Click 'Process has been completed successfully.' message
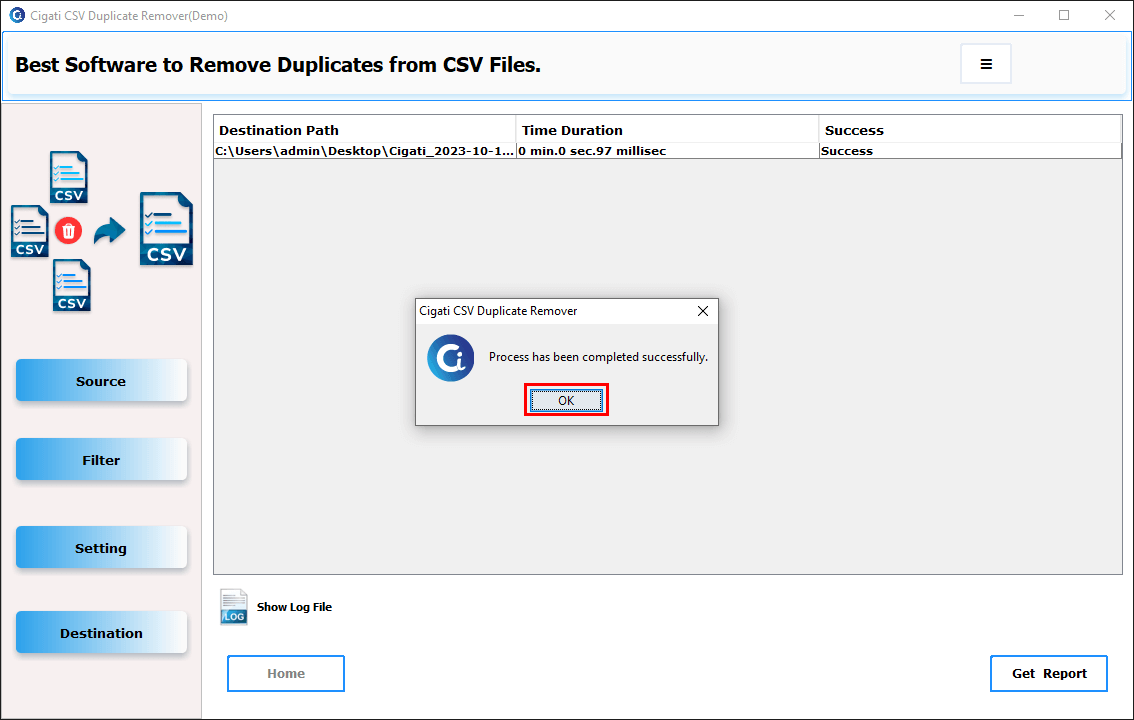The width and height of the screenshot is (1134, 720). pyautogui.click(x=598, y=356)
